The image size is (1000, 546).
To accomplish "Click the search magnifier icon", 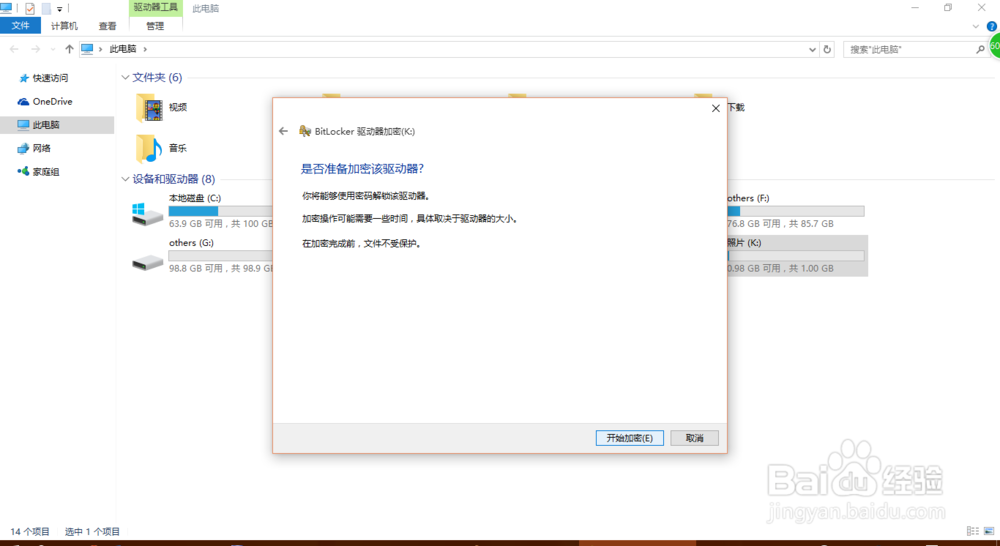I will [980, 49].
